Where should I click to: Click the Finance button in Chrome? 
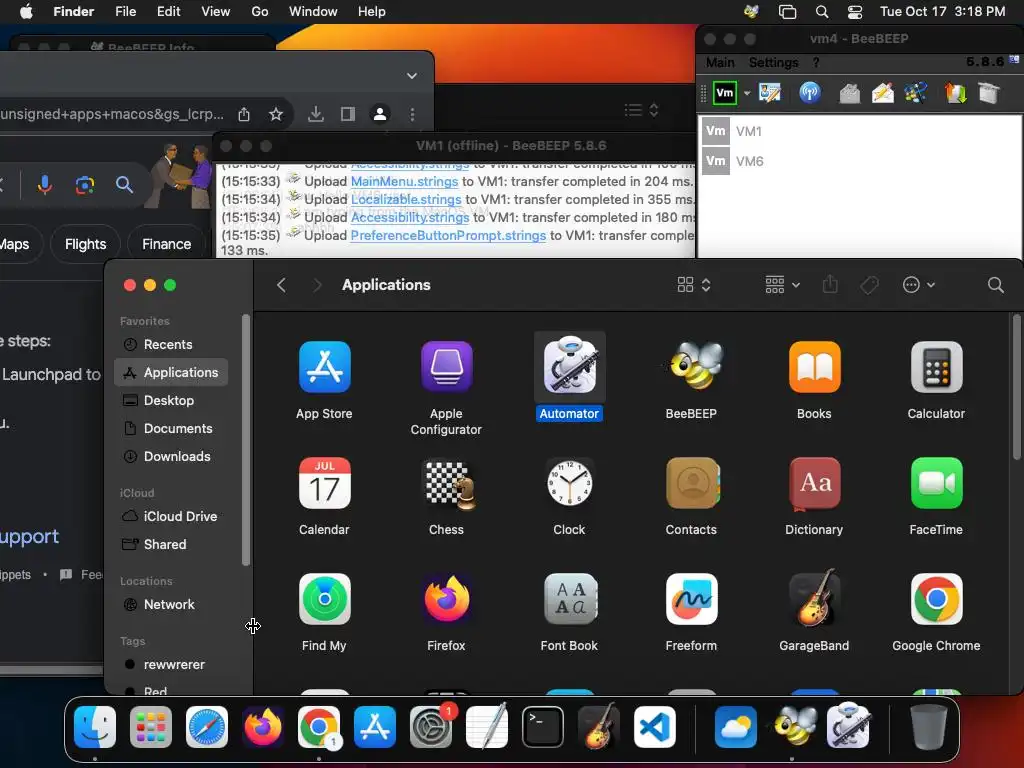(167, 244)
